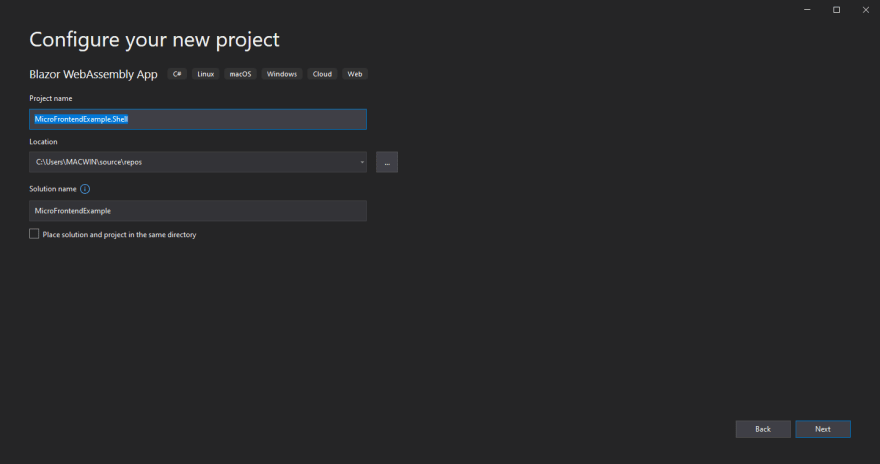Viewport: 880px width, 464px height.
Task: Click the Next button
Action: coord(823,429)
